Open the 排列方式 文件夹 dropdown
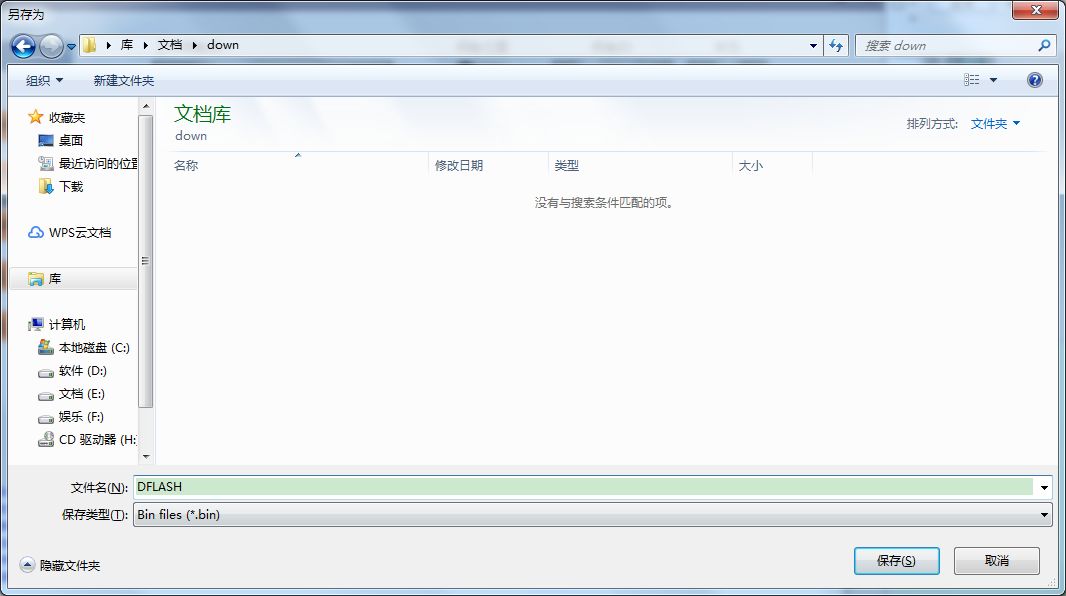The image size is (1066, 596). point(995,124)
